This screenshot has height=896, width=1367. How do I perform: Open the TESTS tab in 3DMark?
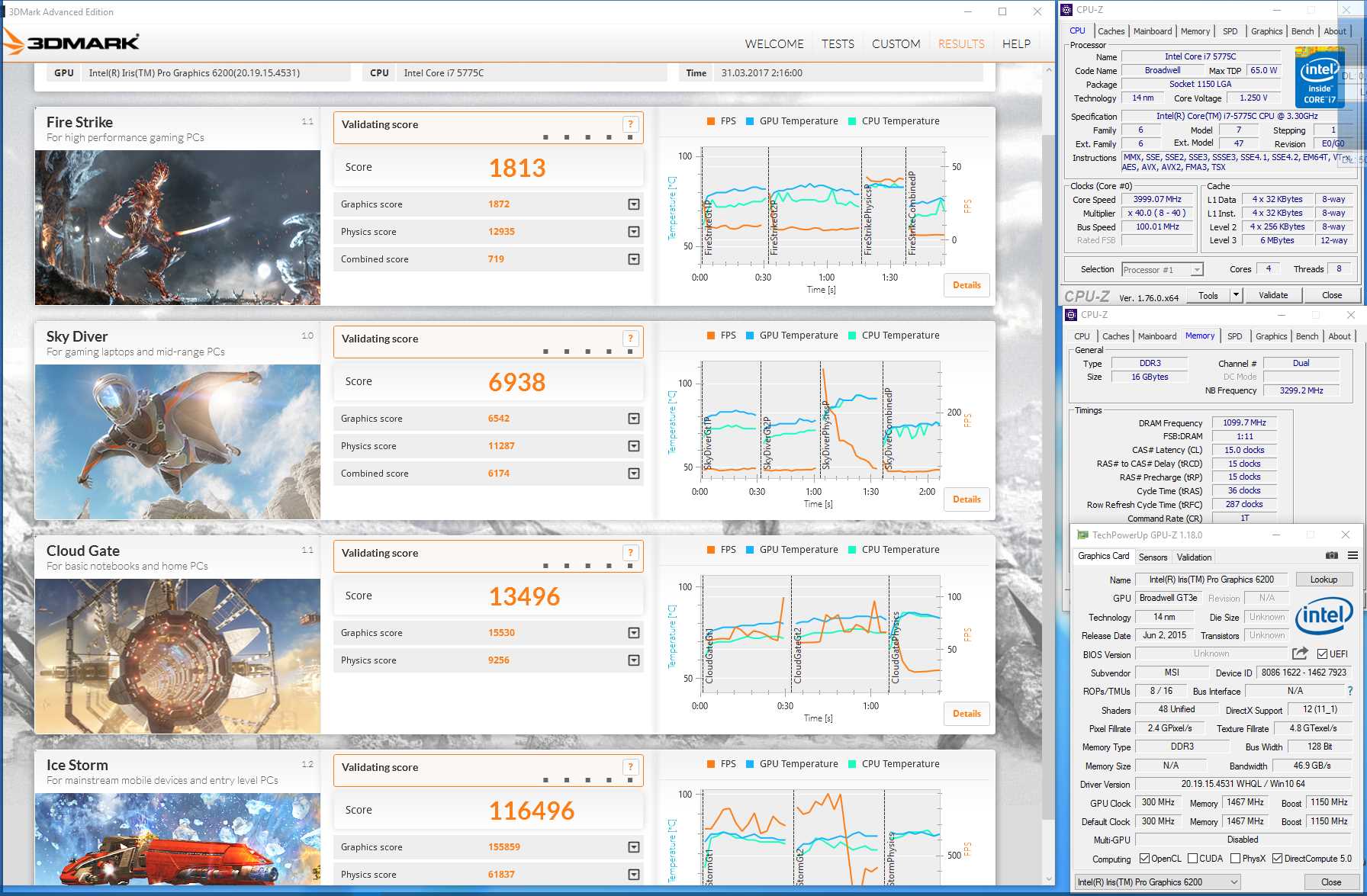tap(838, 44)
